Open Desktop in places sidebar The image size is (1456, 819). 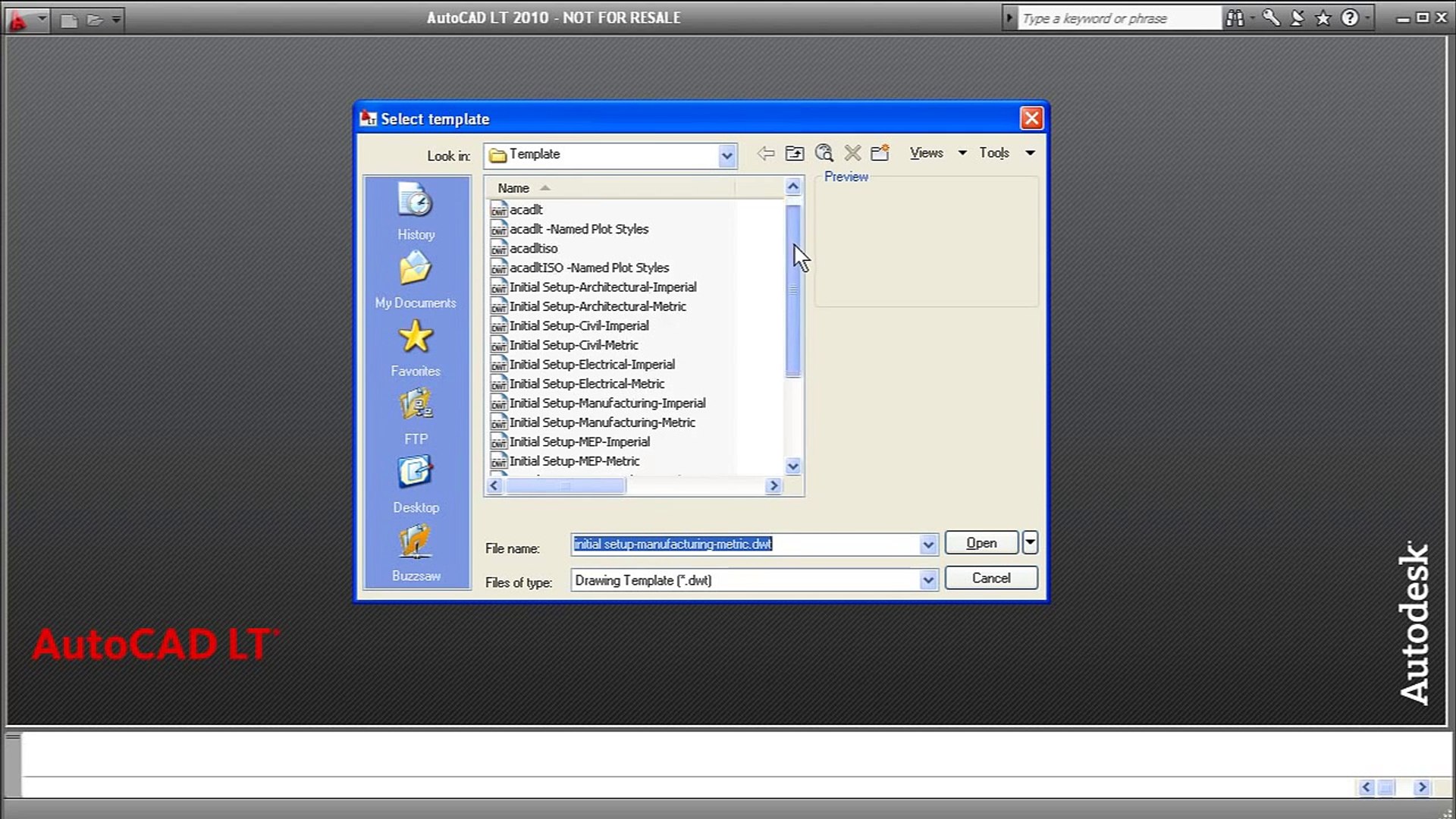pos(416,485)
